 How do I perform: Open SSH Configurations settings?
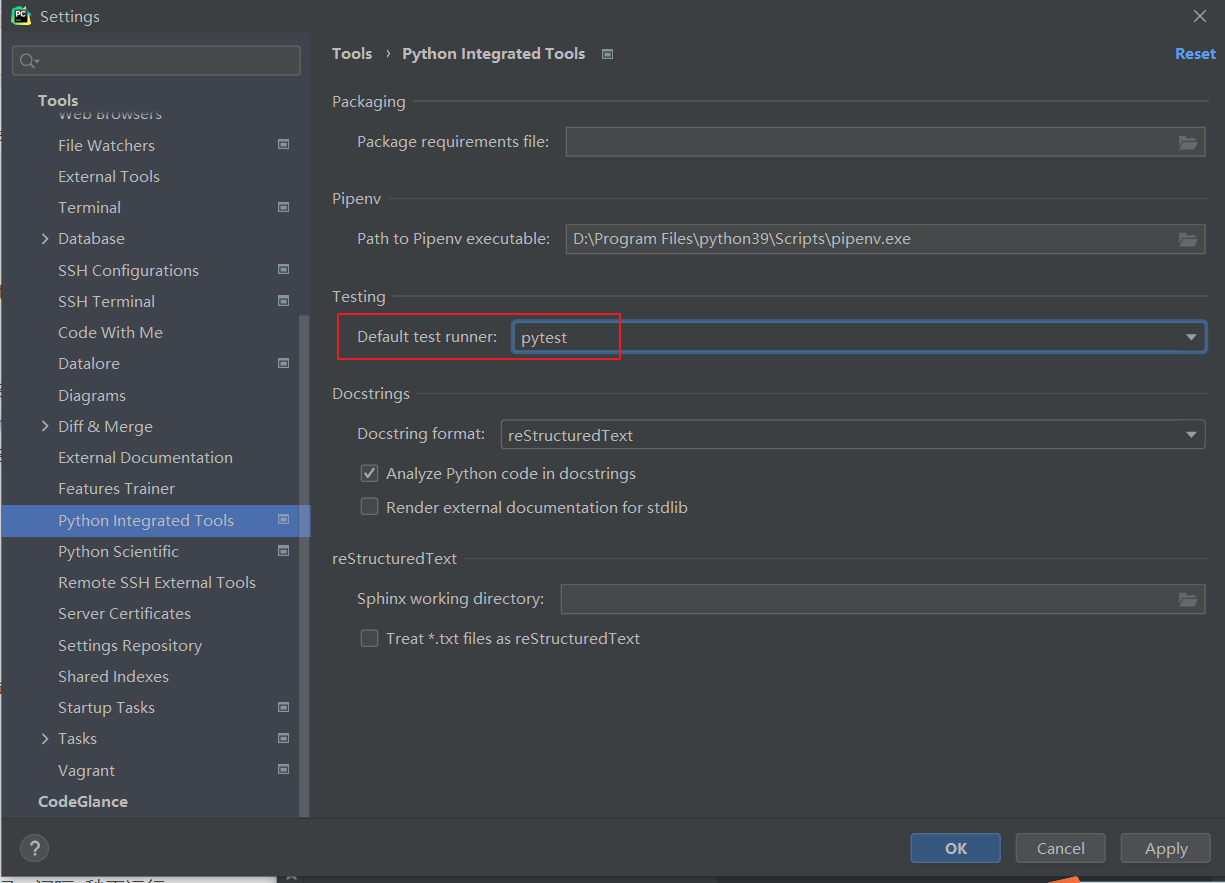(128, 270)
